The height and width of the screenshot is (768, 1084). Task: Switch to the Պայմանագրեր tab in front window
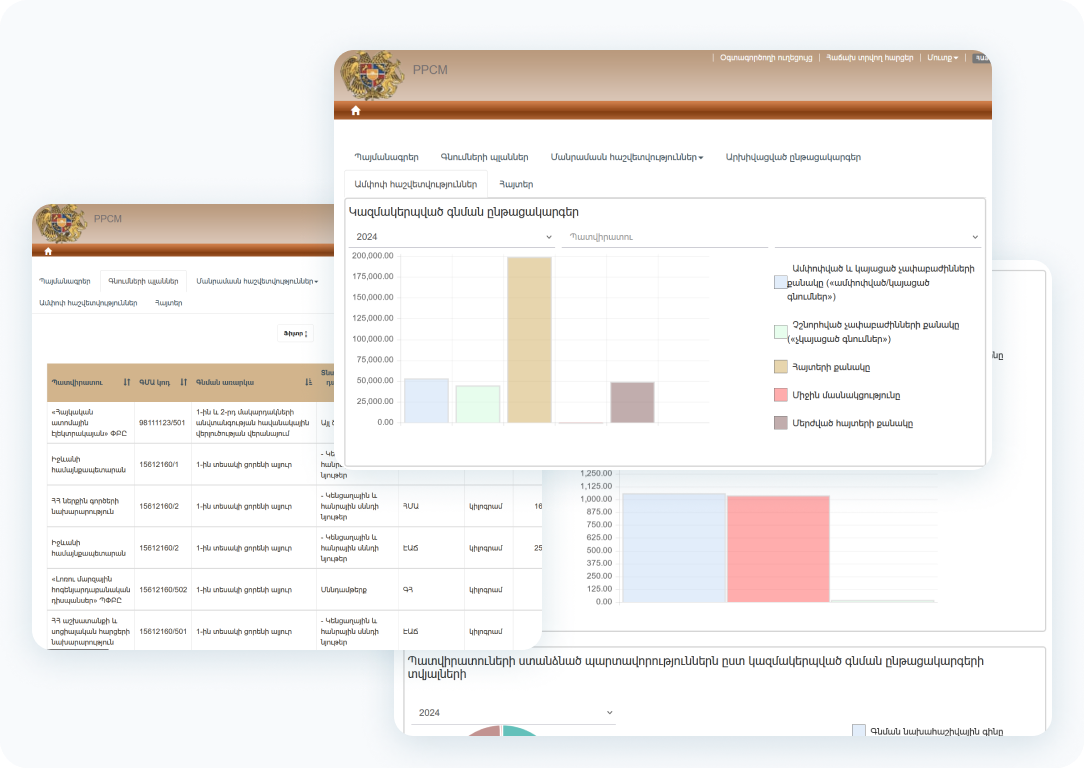tap(386, 157)
